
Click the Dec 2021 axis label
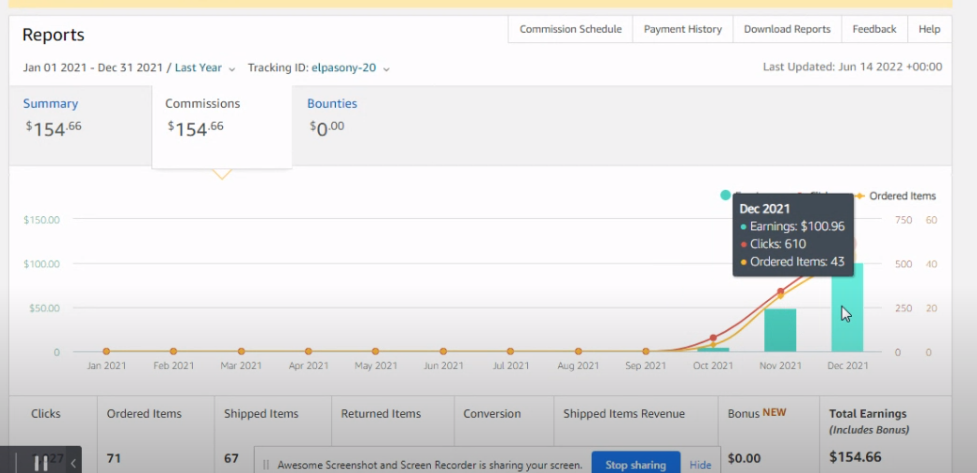(x=847, y=366)
